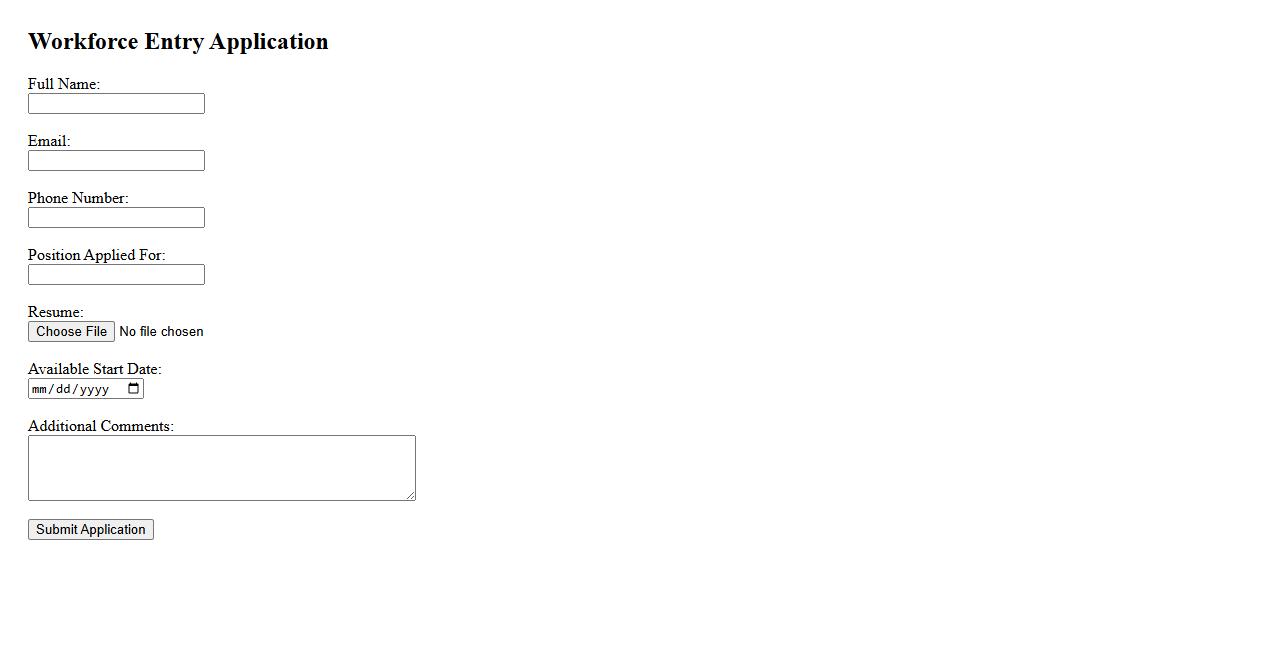This screenshot has width=1278, height=650.
Task: Select the day segment of the date
Action: coord(62,389)
